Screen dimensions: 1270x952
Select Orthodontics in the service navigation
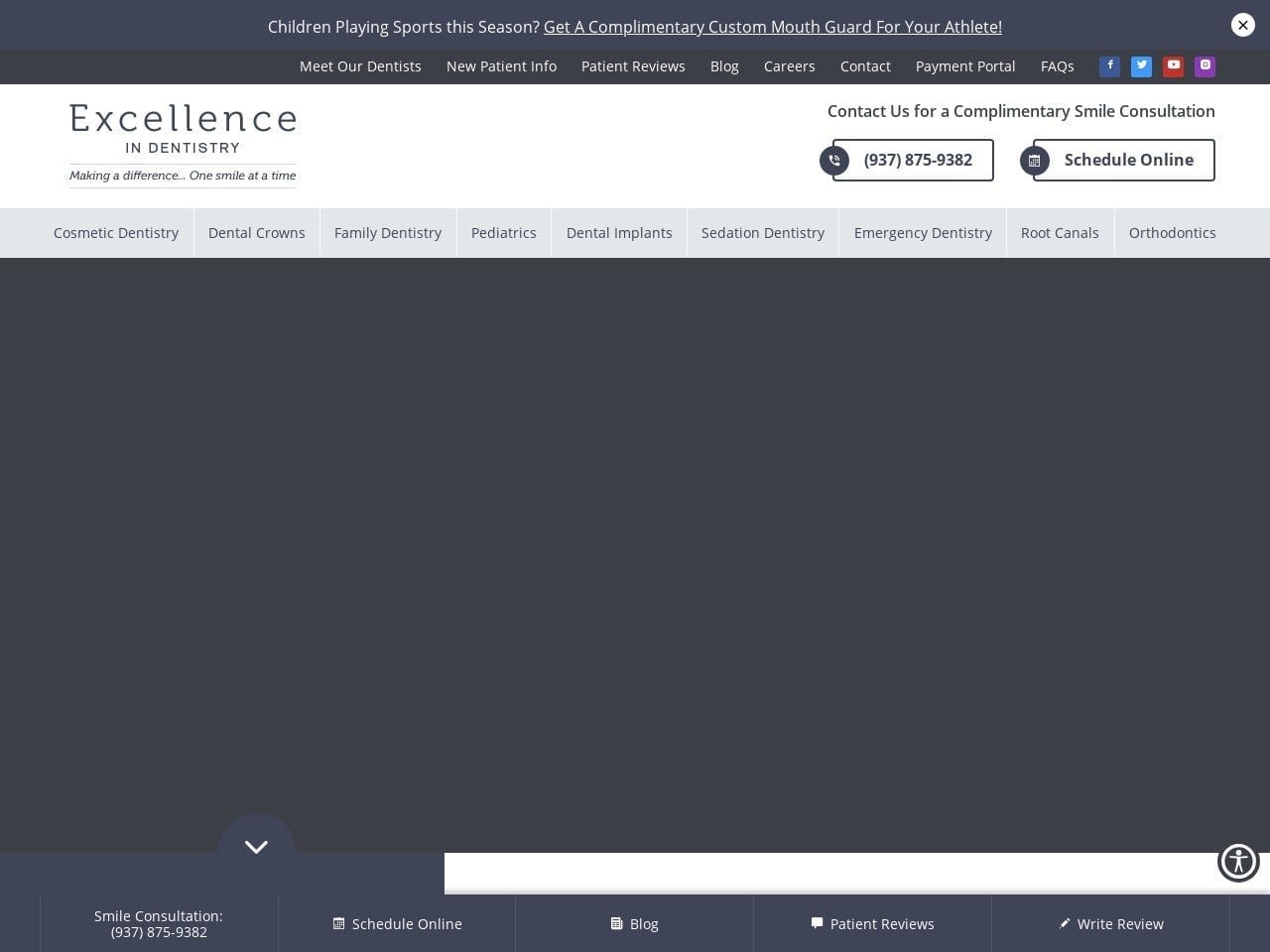[1172, 233]
